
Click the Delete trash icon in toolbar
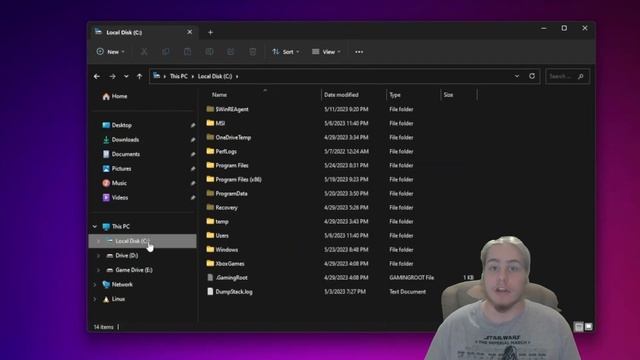click(x=253, y=52)
